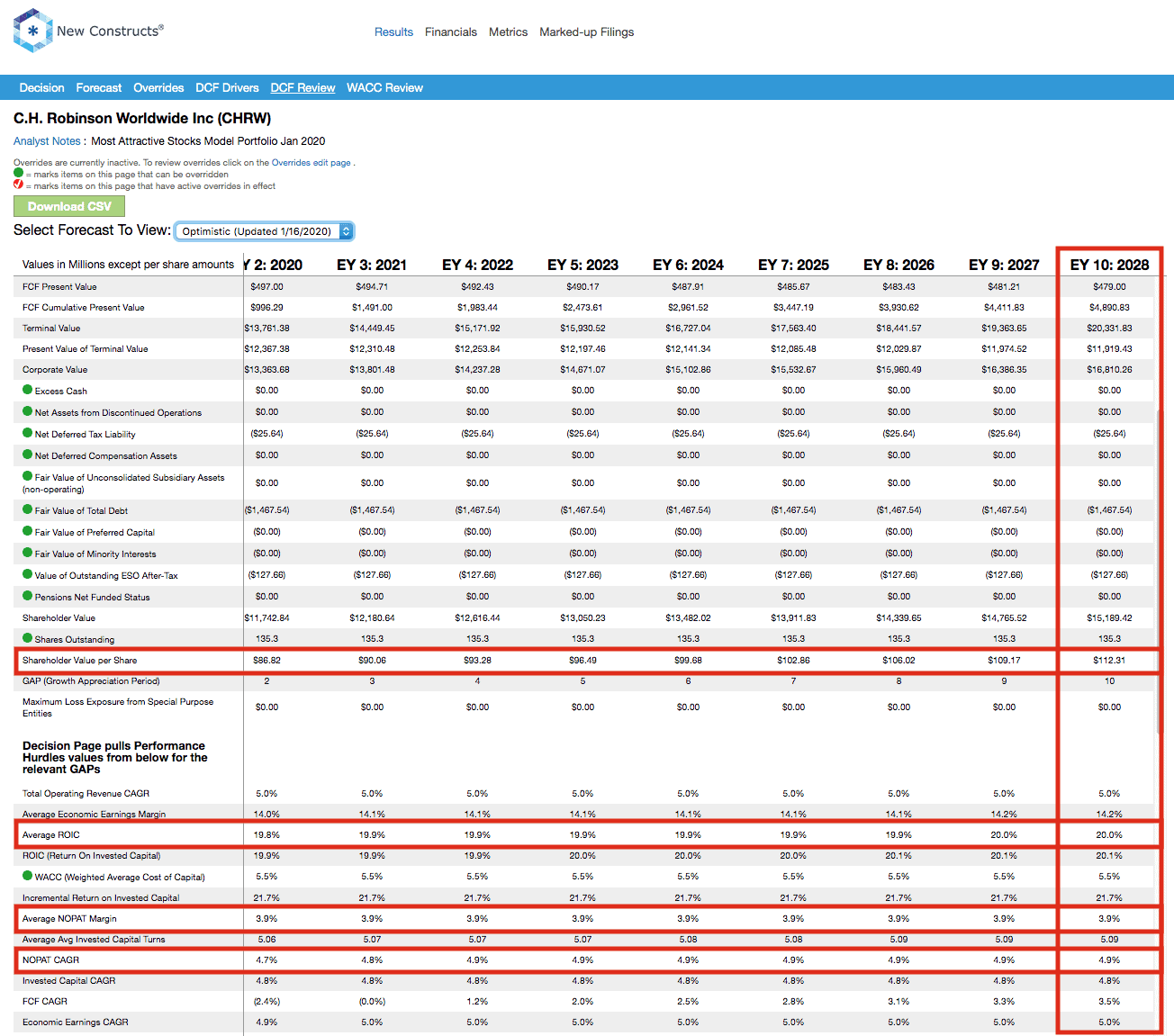Image resolution: width=1174 pixels, height=1036 pixels.
Task: Open the Analyst Notes link
Action: pyautogui.click(x=47, y=141)
